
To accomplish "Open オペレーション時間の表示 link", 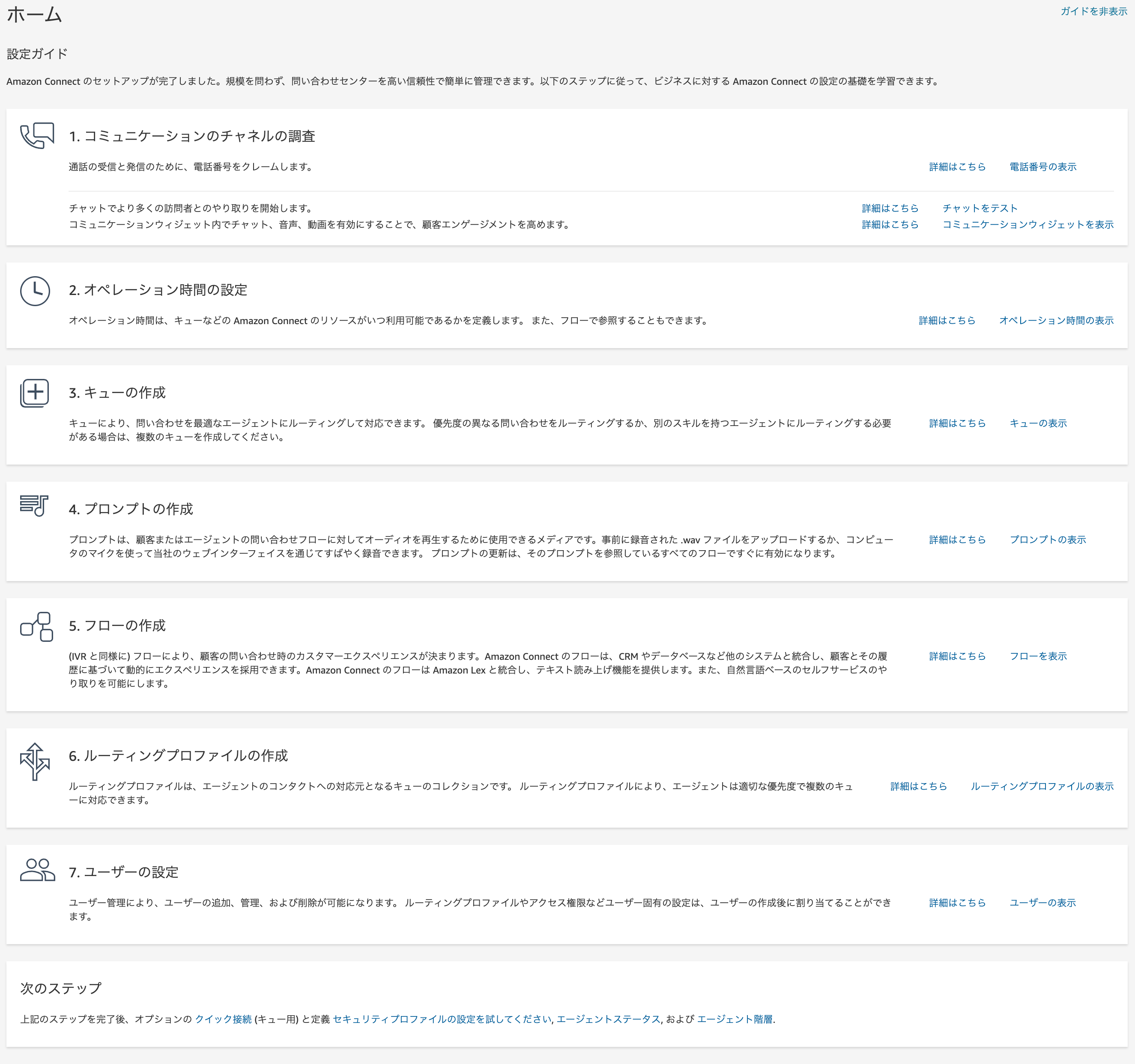I will [x=1057, y=320].
